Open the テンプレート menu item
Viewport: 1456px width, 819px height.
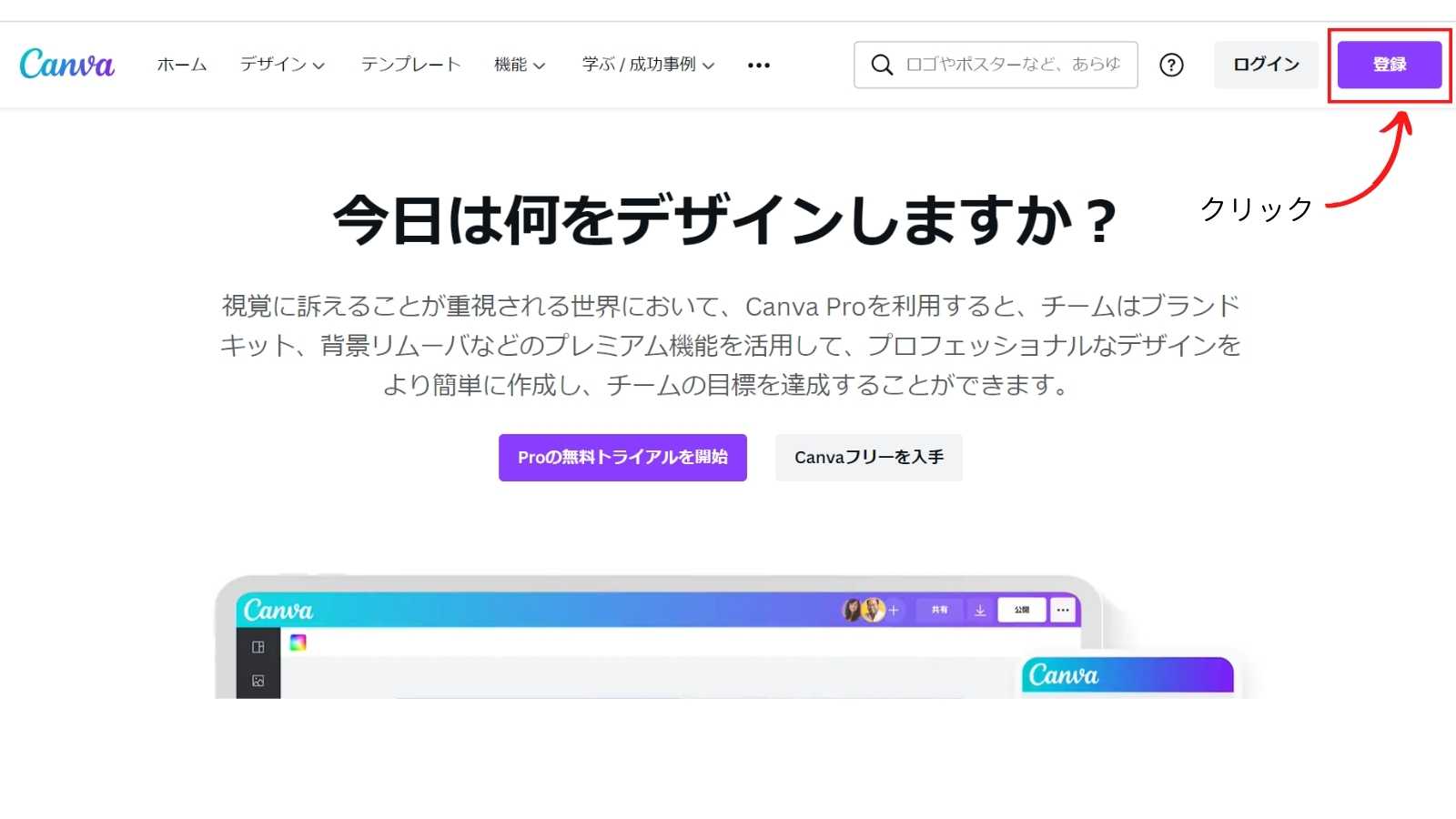click(x=410, y=65)
